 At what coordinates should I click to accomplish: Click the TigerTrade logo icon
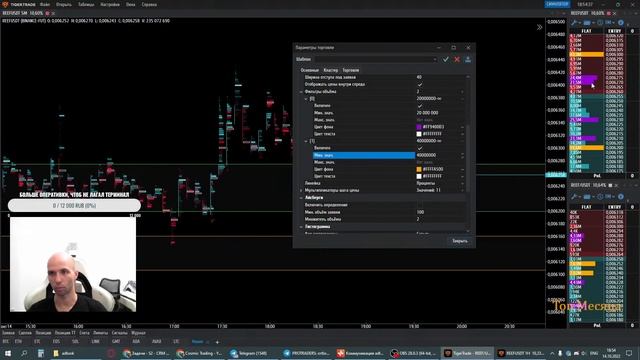[x=5, y=4]
